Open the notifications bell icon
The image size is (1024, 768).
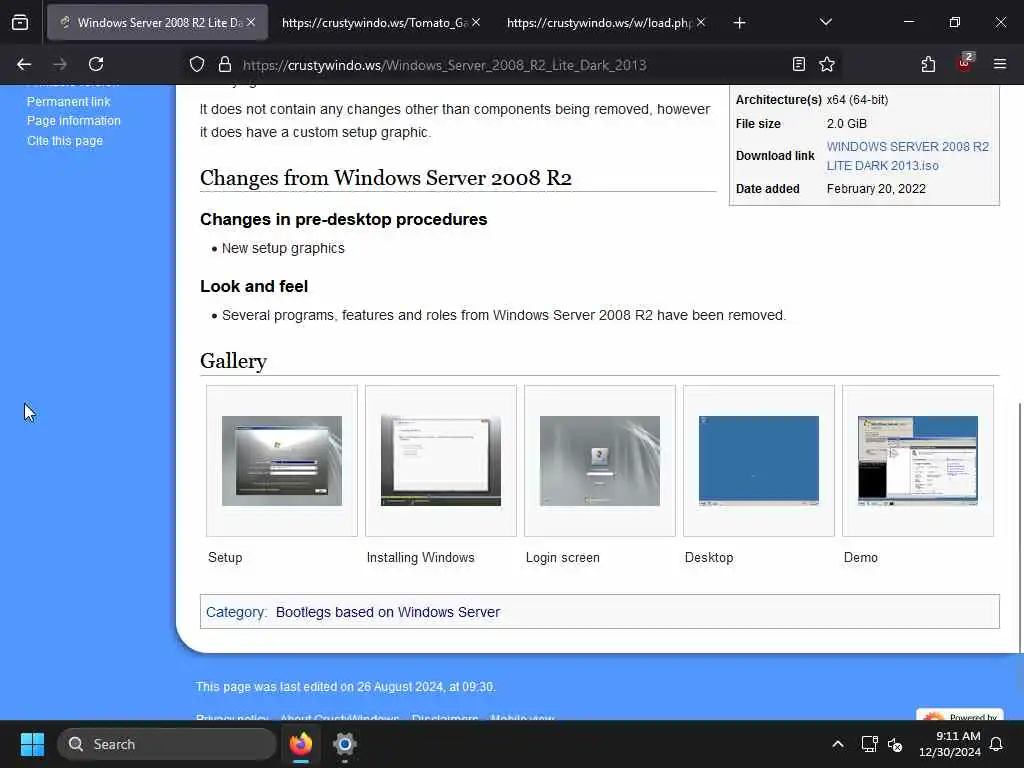click(x=996, y=744)
